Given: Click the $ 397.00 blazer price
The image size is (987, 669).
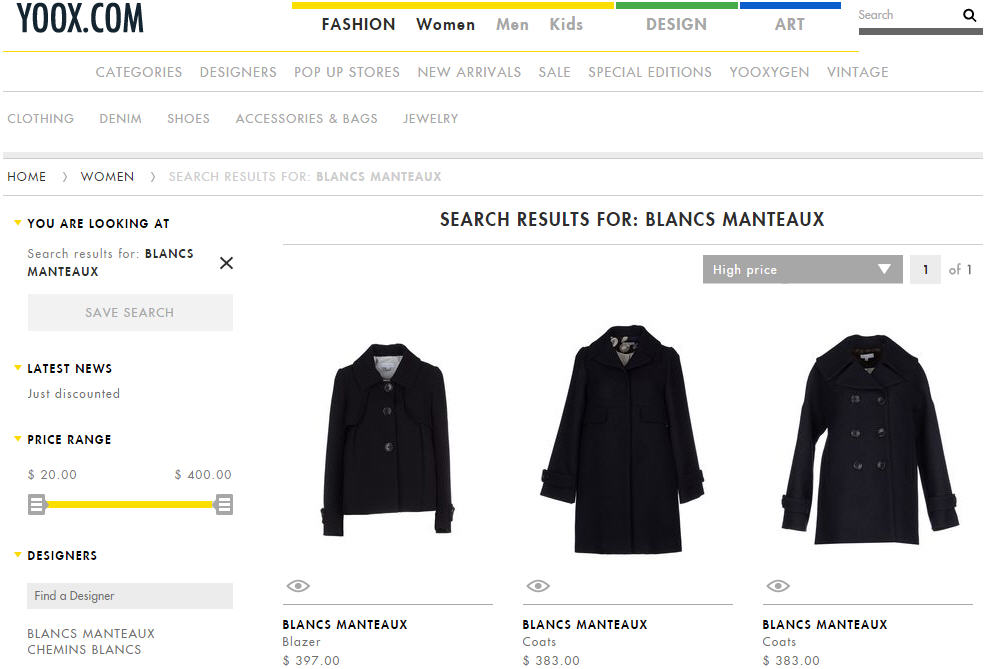Looking at the screenshot, I should pos(311,660).
